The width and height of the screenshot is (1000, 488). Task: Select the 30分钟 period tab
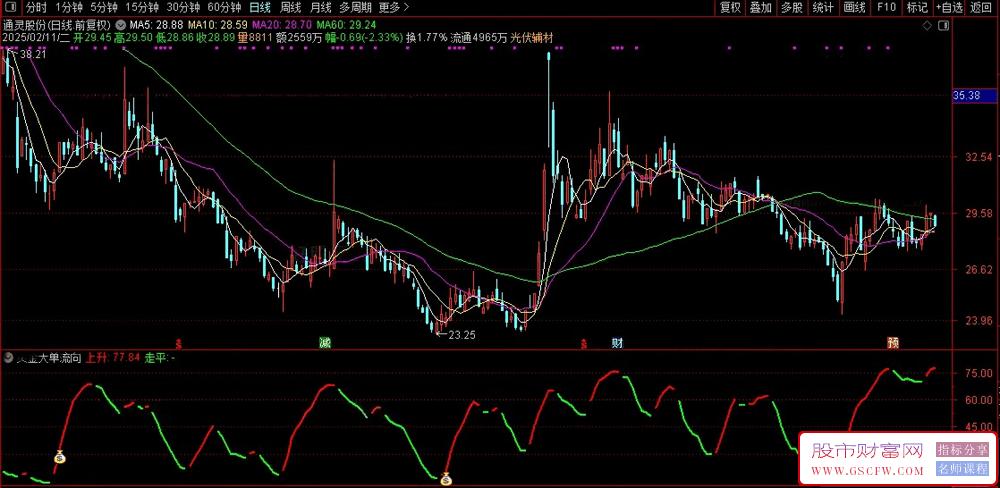(x=183, y=8)
